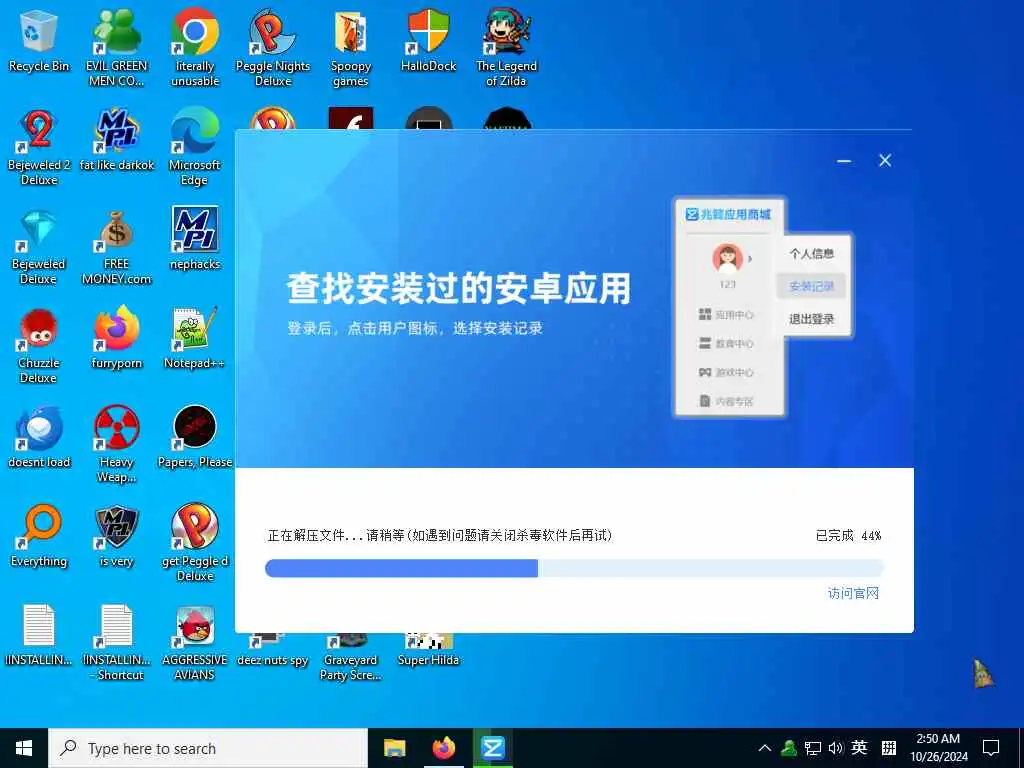Select the installer app taskbar icon
This screenshot has width=1024, height=768.
click(493, 748)
